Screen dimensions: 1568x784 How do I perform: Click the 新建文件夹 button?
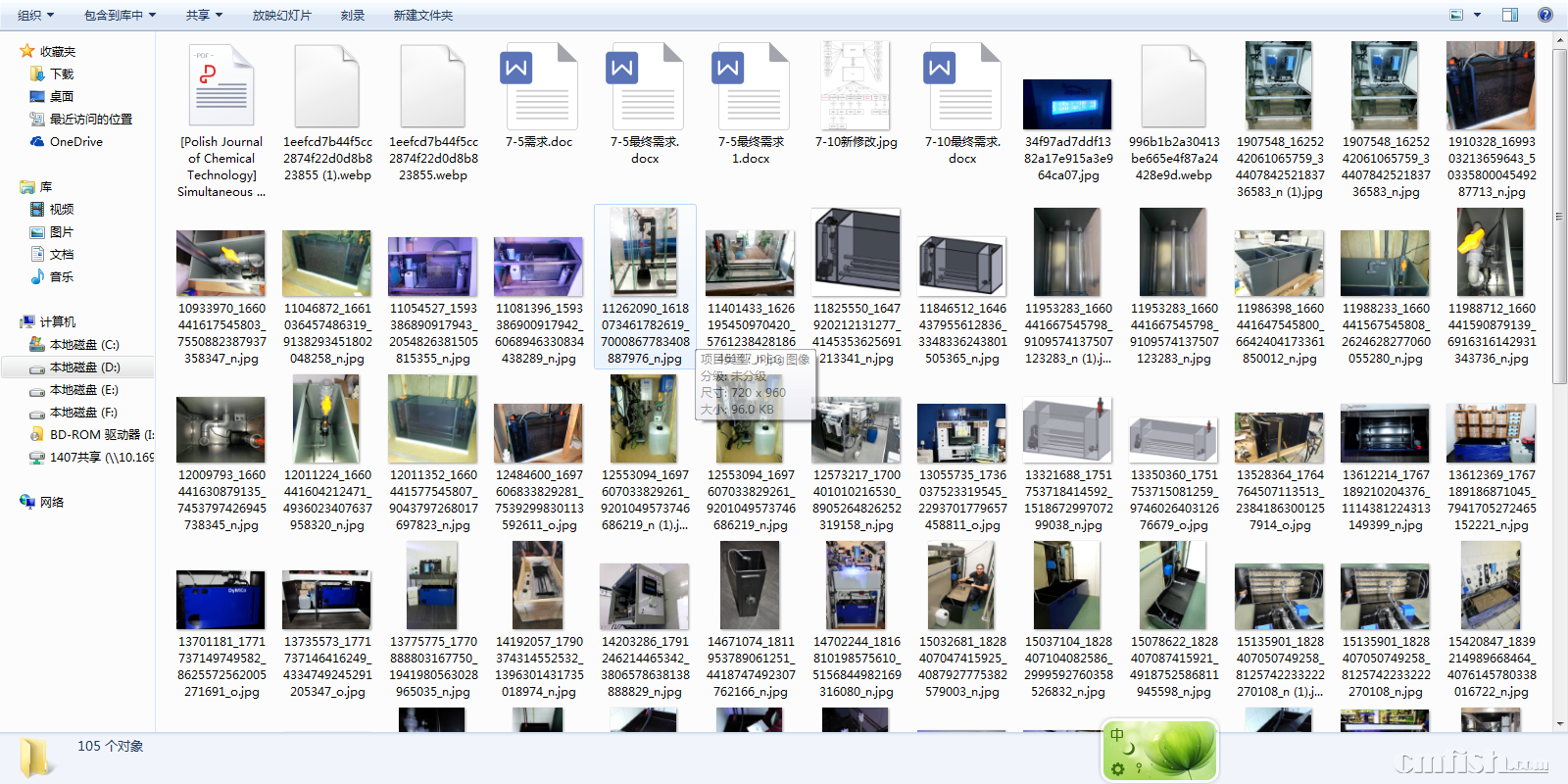423,16
